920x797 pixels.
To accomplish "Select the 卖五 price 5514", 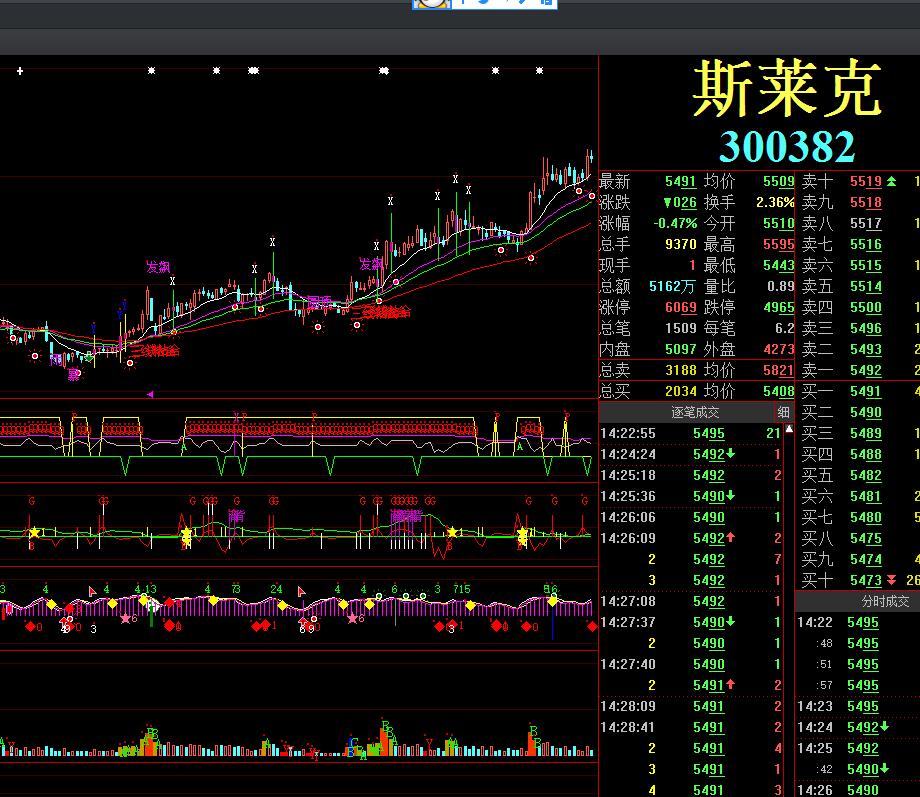I will coord(865,286).
